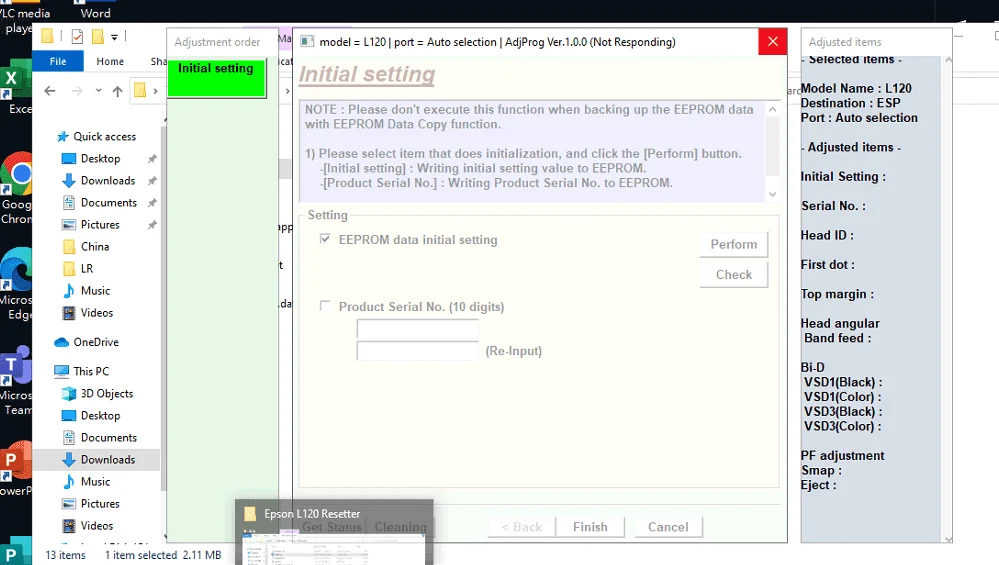The height and width of the screenshot is (565, 999).
Task: Open the File tab in Explorer
Action: coord(58,61)
